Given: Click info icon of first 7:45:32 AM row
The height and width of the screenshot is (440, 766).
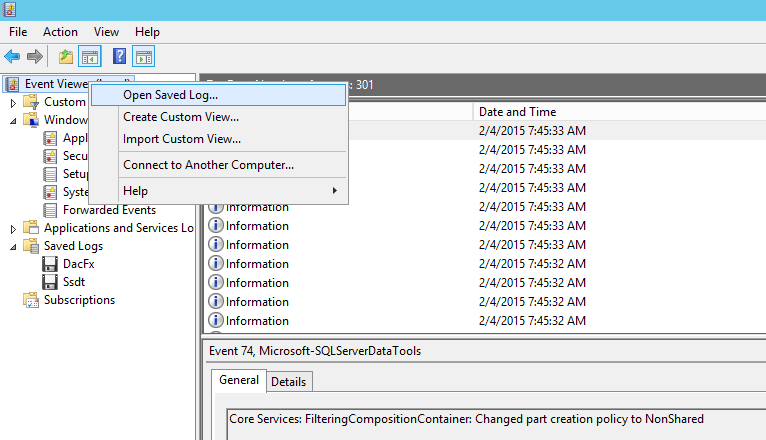Looking at the screenshot, I should tap(215, 264).
